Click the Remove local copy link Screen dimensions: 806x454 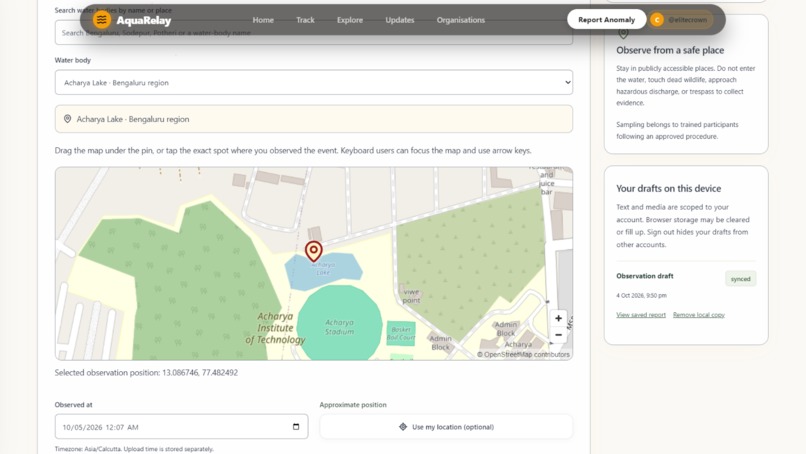point(699,315)
